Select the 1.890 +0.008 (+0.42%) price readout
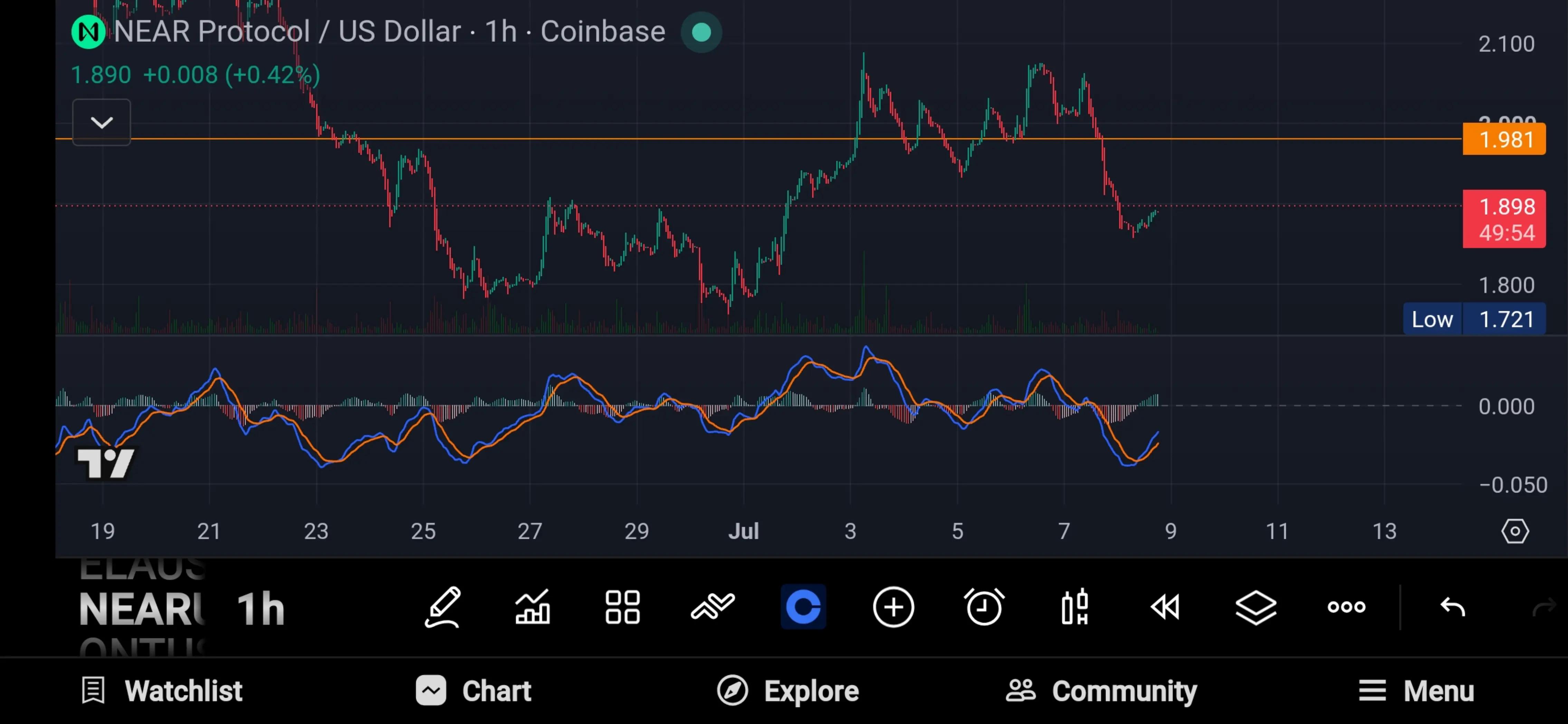The image size is (1568, 724). (195, 75)
